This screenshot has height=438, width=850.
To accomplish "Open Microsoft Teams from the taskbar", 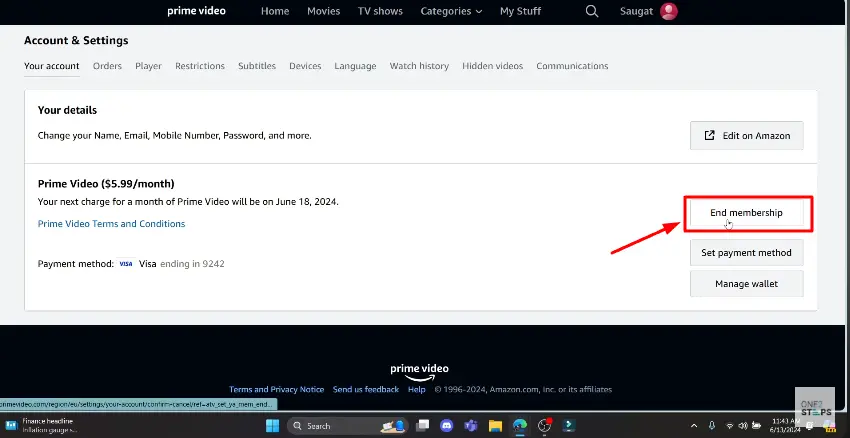I will pyautogui.click(x=471, y=426).
